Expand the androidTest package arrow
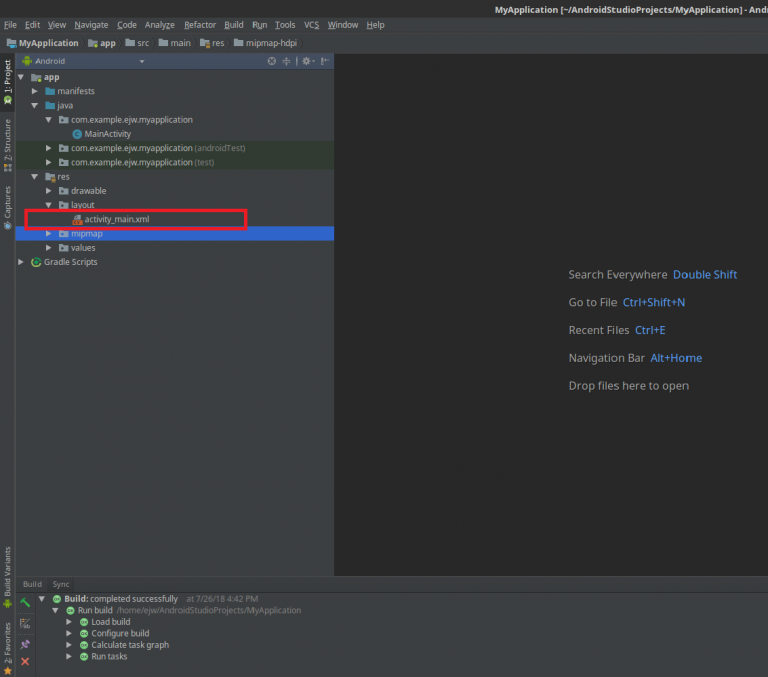The image size is (768, 677). pyautogui.click(x=48, y=148)
